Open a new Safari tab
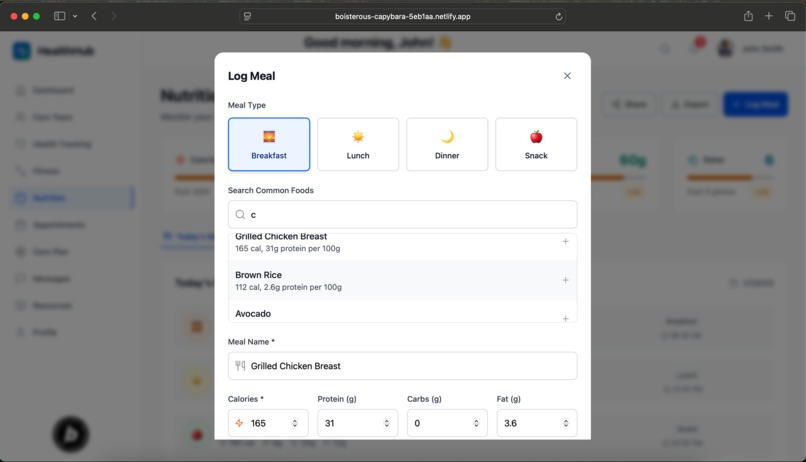Viewport: 806px width, 462px height. pos(768,16)
